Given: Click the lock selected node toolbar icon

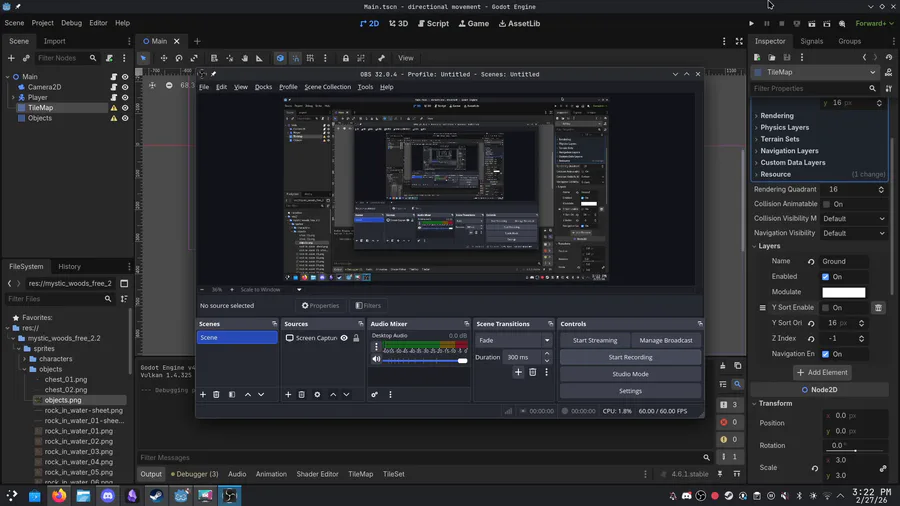Looking at the screenshot, I should coord(346,58).
